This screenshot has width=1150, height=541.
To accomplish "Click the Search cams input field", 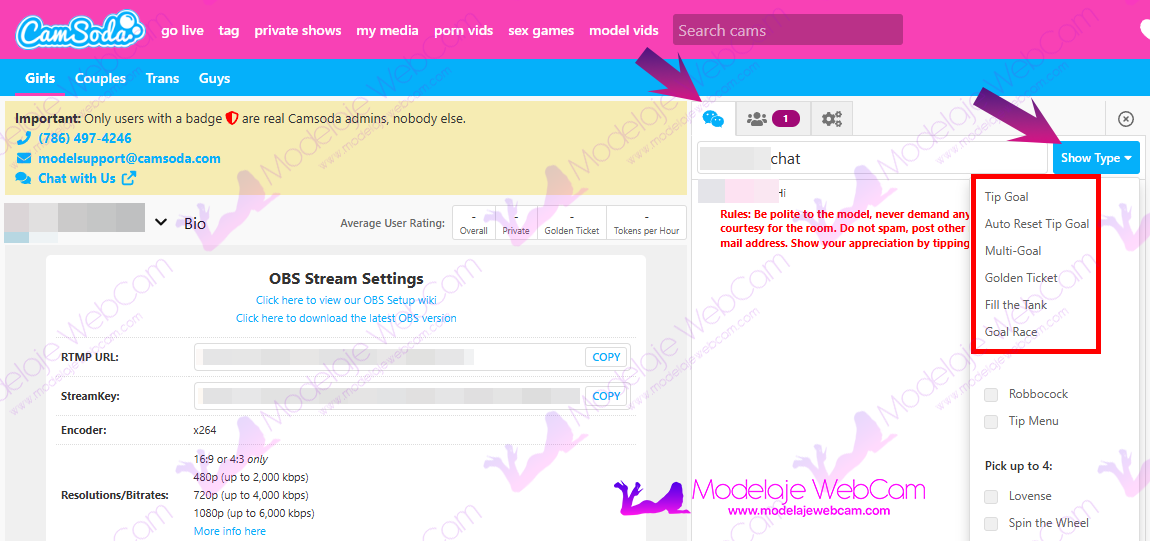I will point(787,31).
